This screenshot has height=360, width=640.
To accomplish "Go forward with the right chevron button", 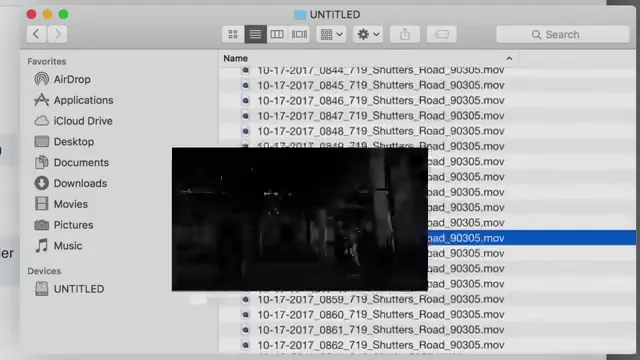I will [x=57, y=34].
